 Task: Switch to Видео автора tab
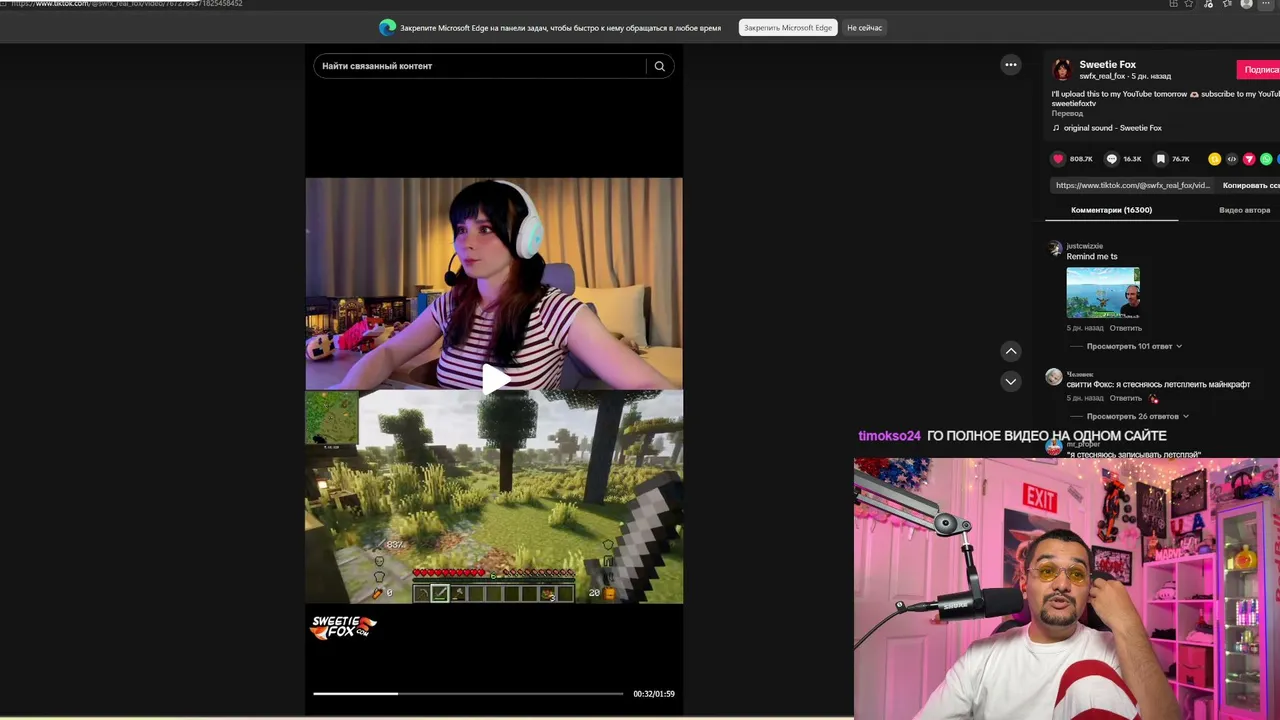click(x=1244, y=210)
